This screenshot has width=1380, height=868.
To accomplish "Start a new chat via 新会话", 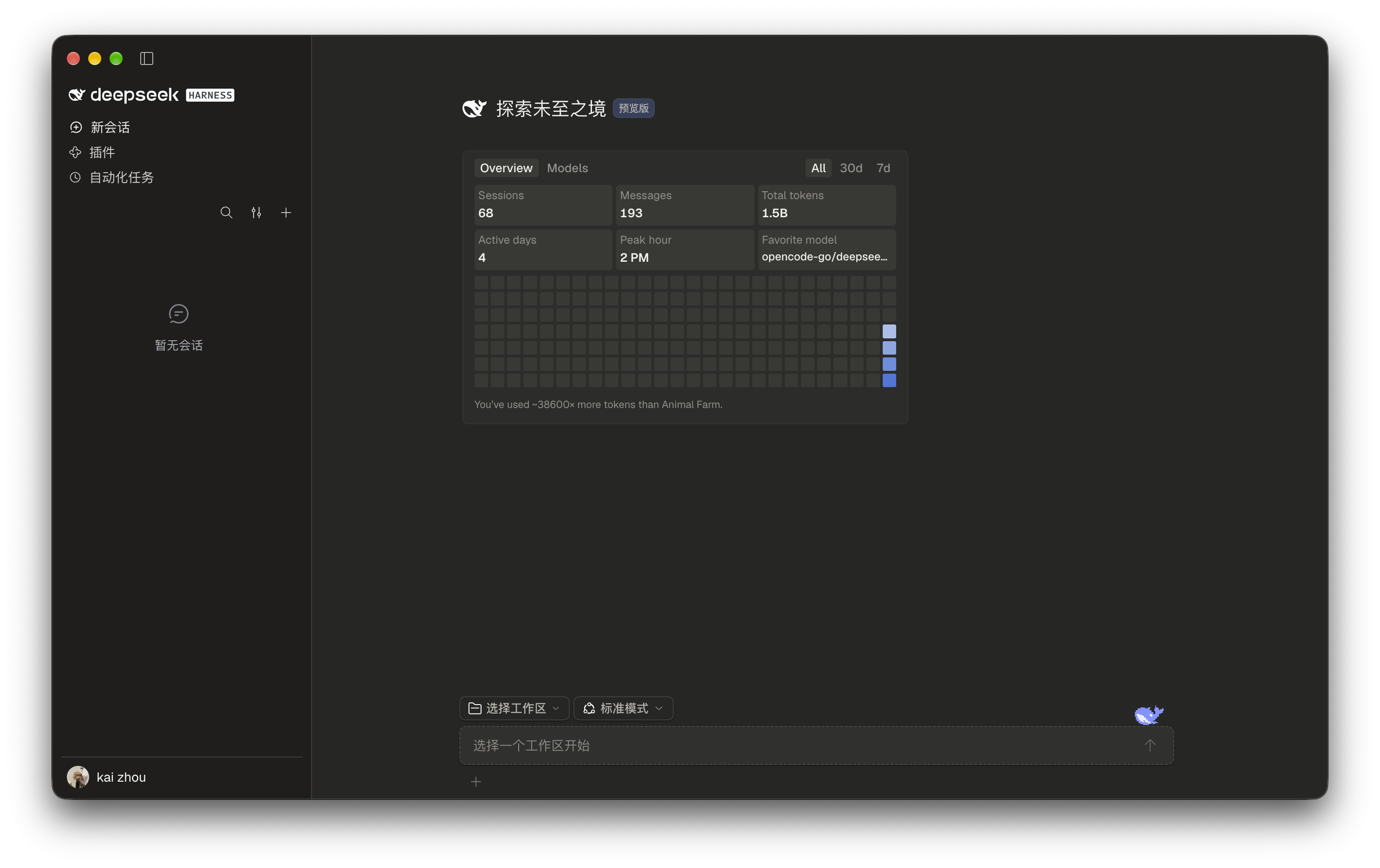I will [x=100, y=127].
